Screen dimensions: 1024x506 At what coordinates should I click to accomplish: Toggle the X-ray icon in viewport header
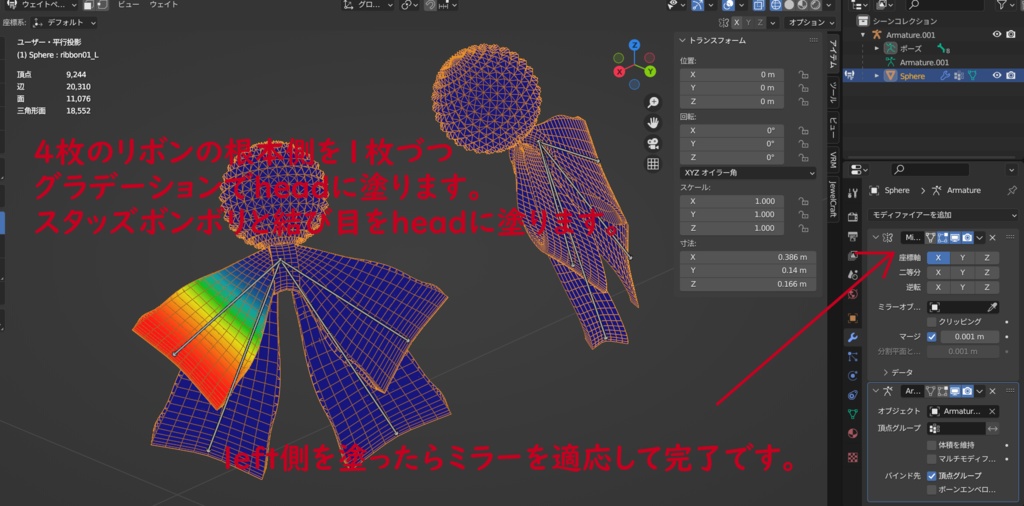tap(758, 5)
